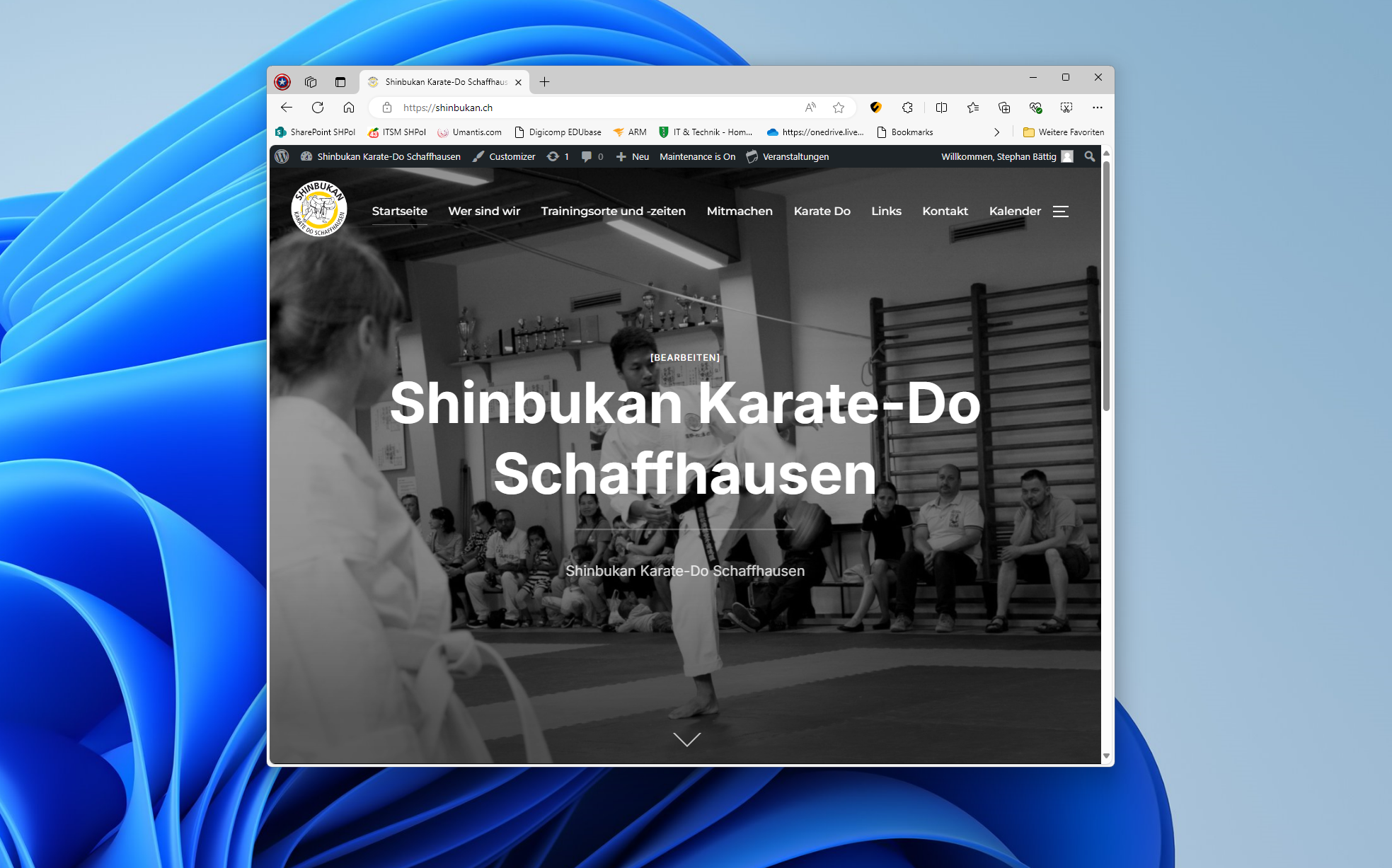The image size is (1392, 868).
Task: Open the Digicomp EDUbase bookmark
Action: click(x=558, y=132)
